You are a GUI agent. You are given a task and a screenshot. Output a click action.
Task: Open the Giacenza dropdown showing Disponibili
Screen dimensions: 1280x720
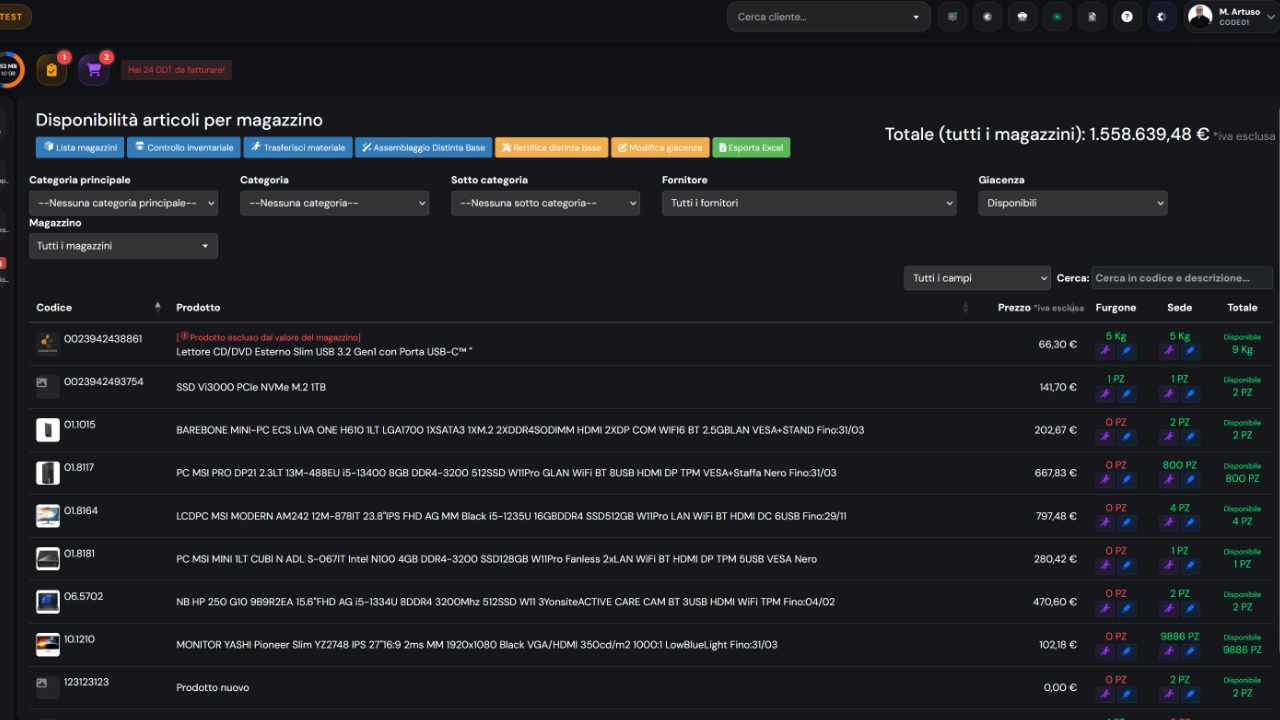pyautogui.click(x=1072, y=203)
